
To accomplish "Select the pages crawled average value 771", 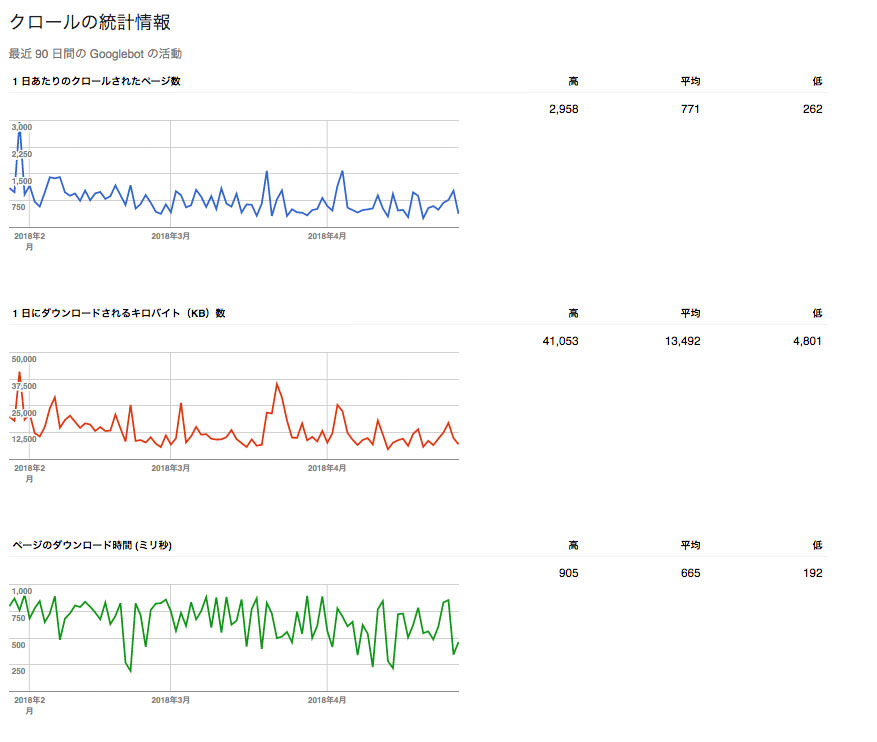I will (690, 109).
